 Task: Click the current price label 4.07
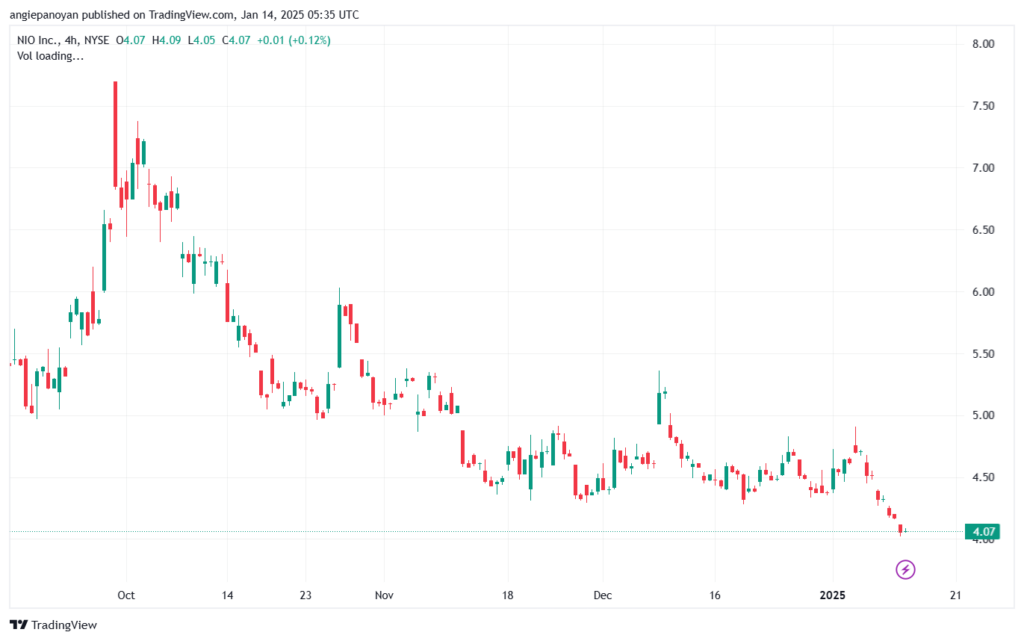[x=983, y=531]
